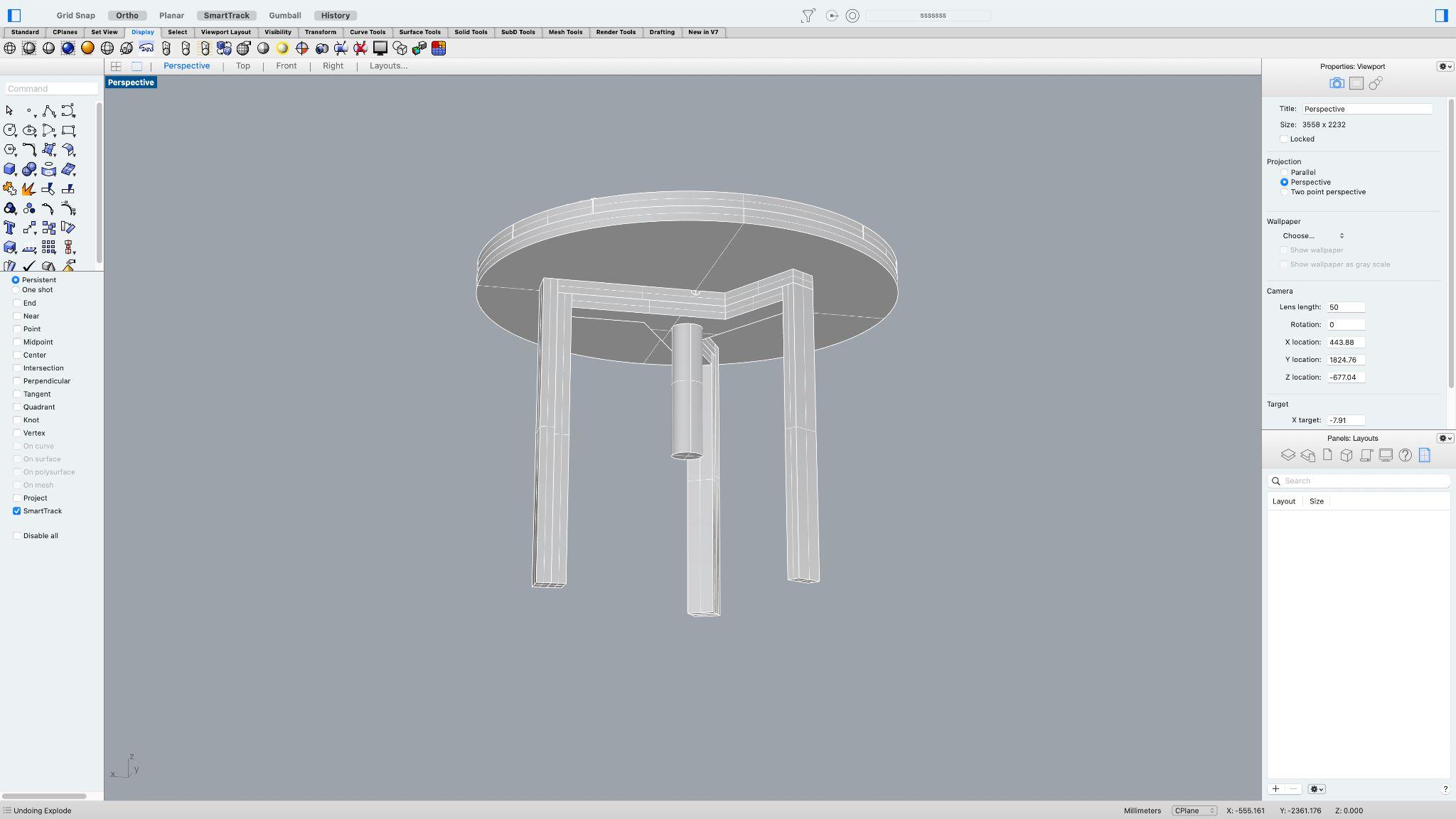Enable the Midpoint object snap
Image resolution: width=1456 pixels, height=819 pixels.
[17, 342]
